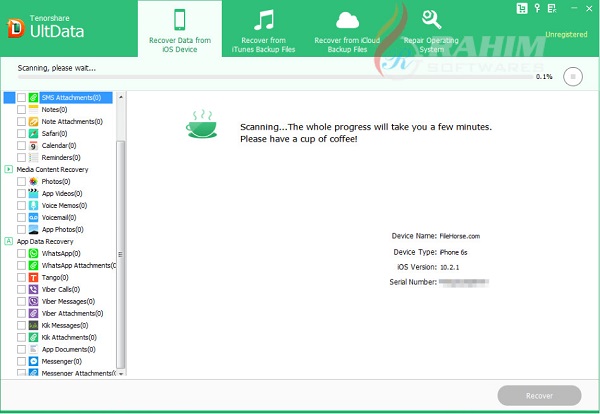Screen dimensions: 600x414
Task: Click the shopping cart purchase icon
Action: [x=522, y=8]
